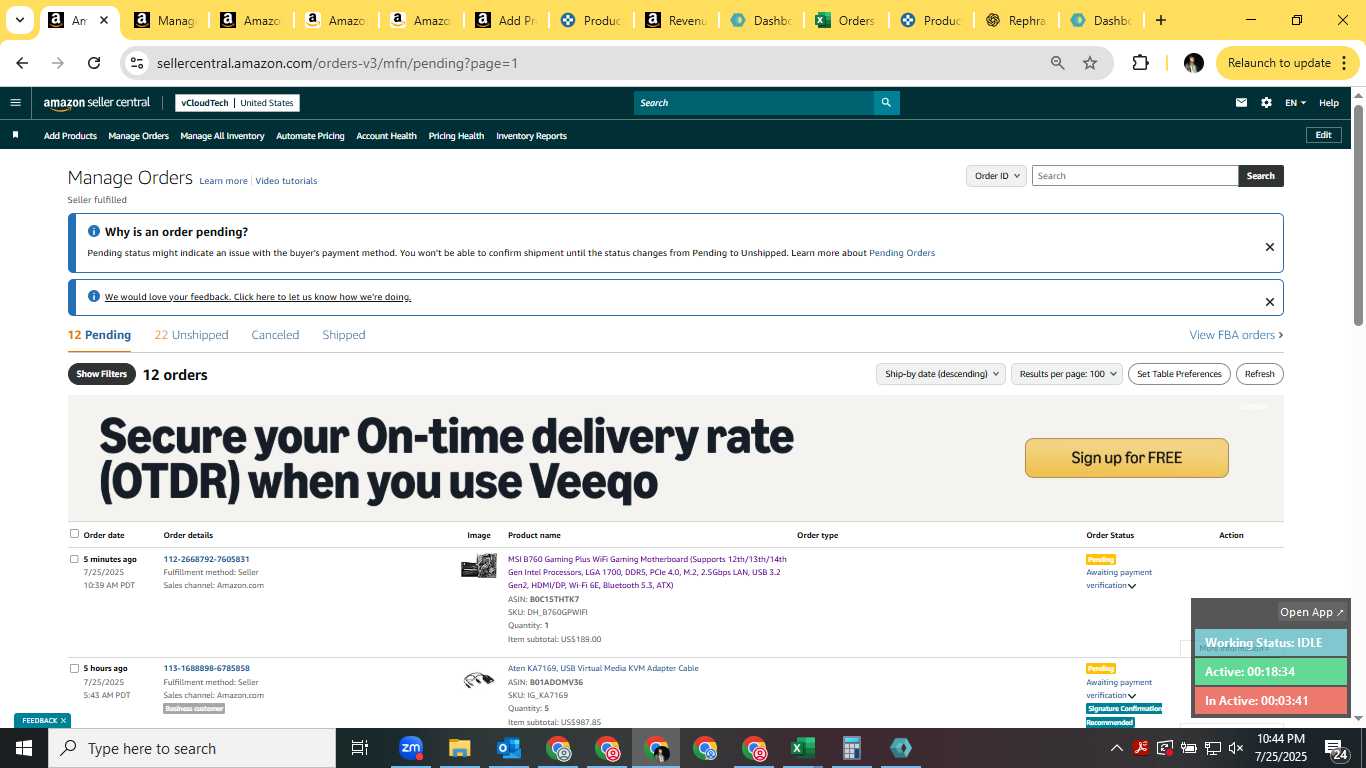This screenshot has width=1366, height=768.
Task: Open Zoom from the taskbar
Action: pos(410,748)
